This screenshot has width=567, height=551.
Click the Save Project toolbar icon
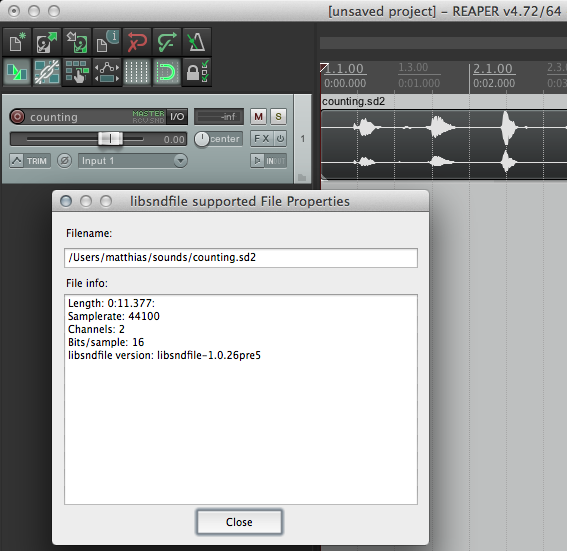77,42
